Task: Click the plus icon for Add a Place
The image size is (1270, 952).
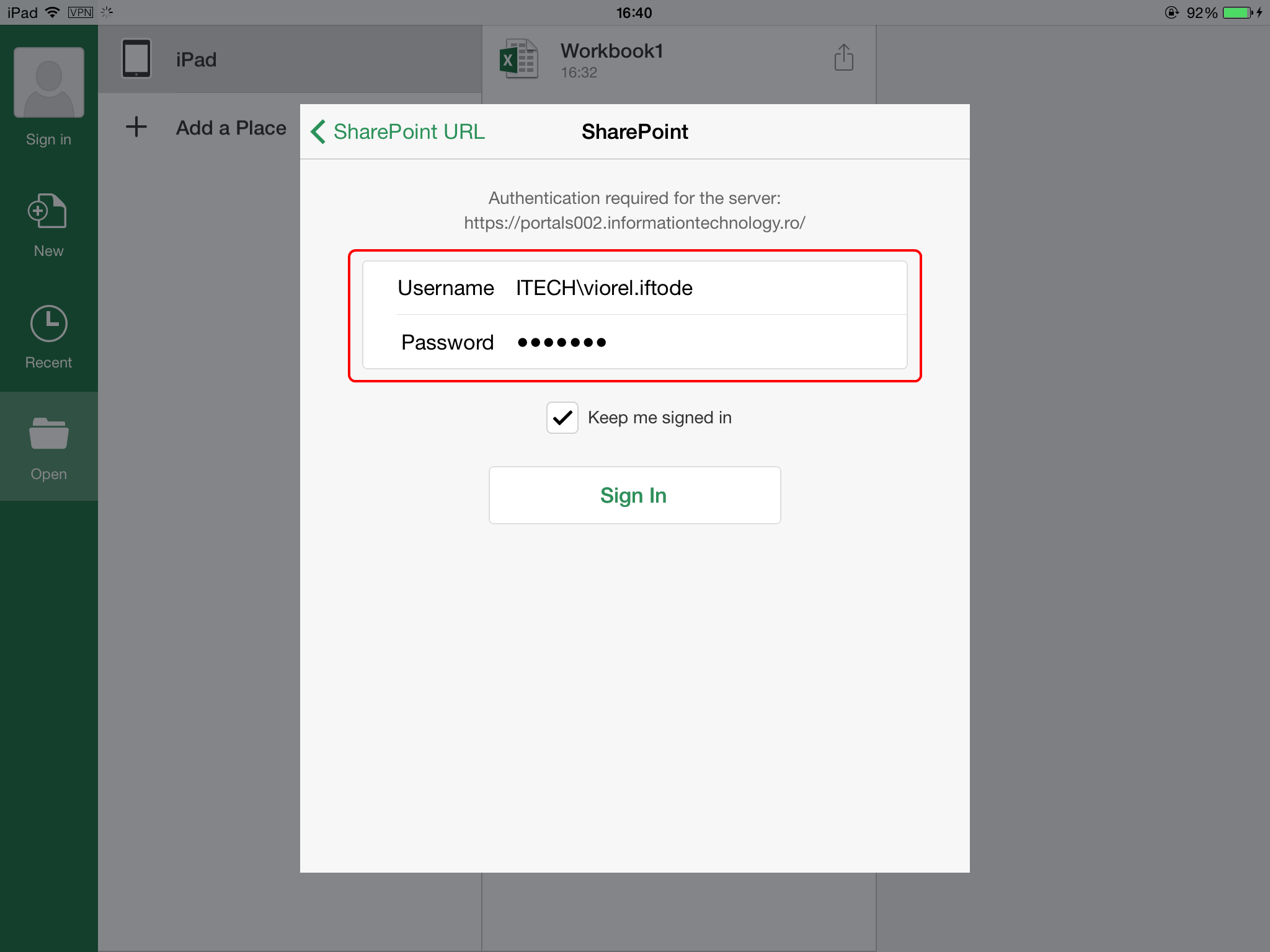Action: pos(136,127)
